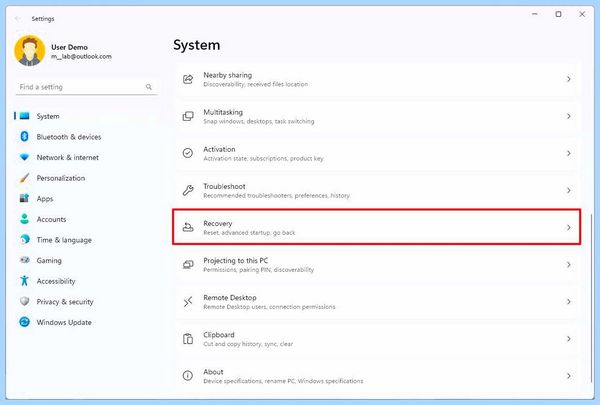This screenshot has height=405, width=600.
Task: Open Troubleshoot using right chevron
Action: coord(569,190)
